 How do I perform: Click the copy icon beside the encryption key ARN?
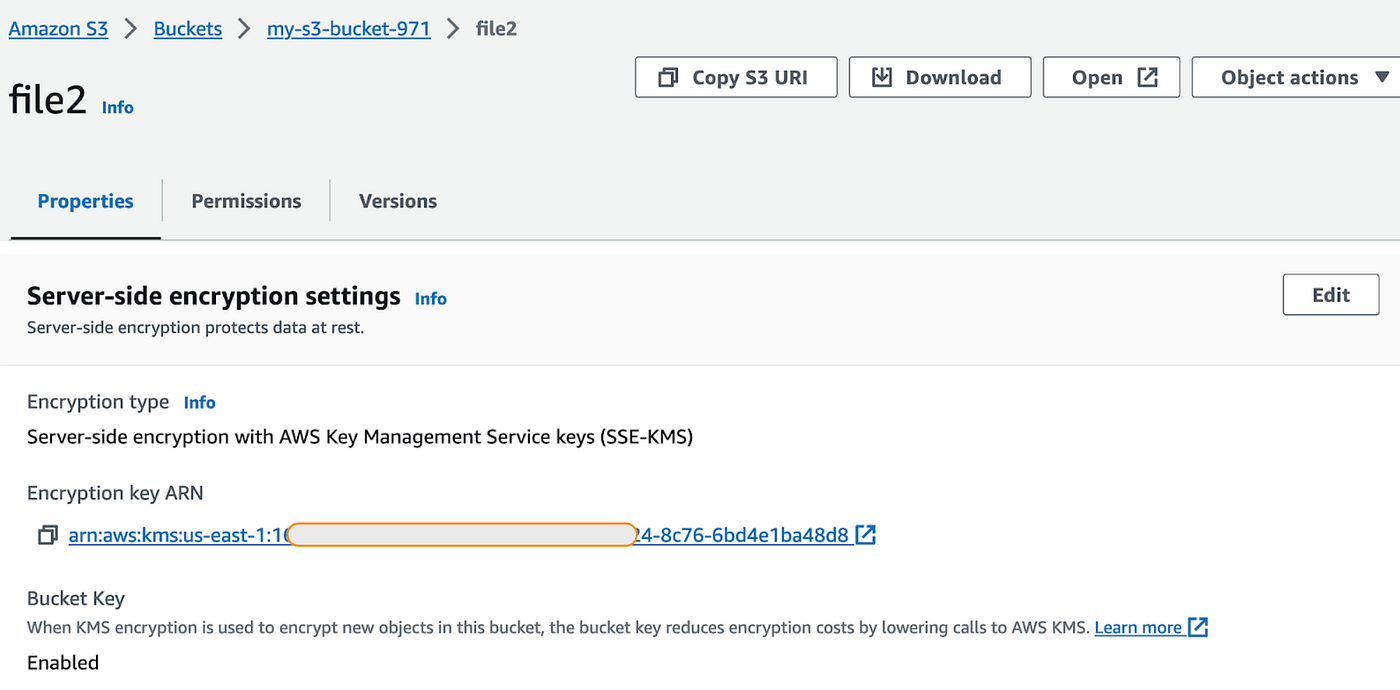pyautogui.click(x=47, y=536)
